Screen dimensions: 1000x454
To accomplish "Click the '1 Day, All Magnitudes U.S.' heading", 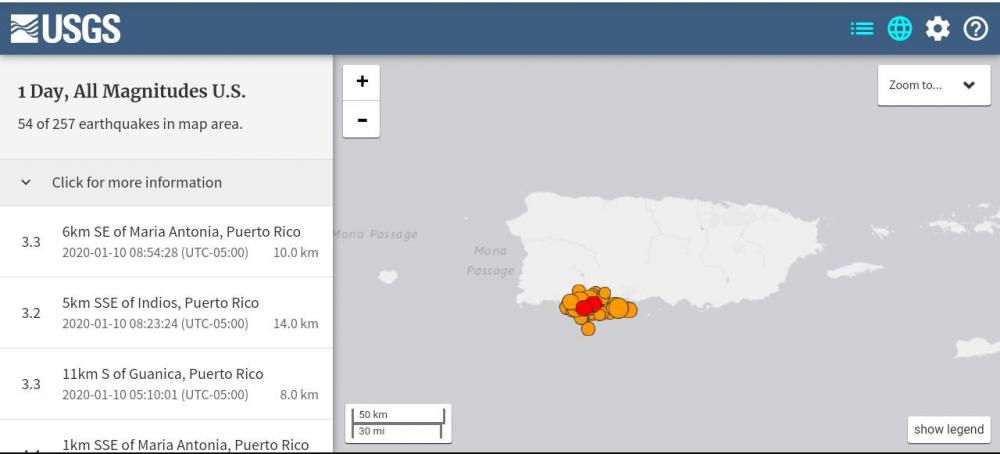I will click(131, 92).
